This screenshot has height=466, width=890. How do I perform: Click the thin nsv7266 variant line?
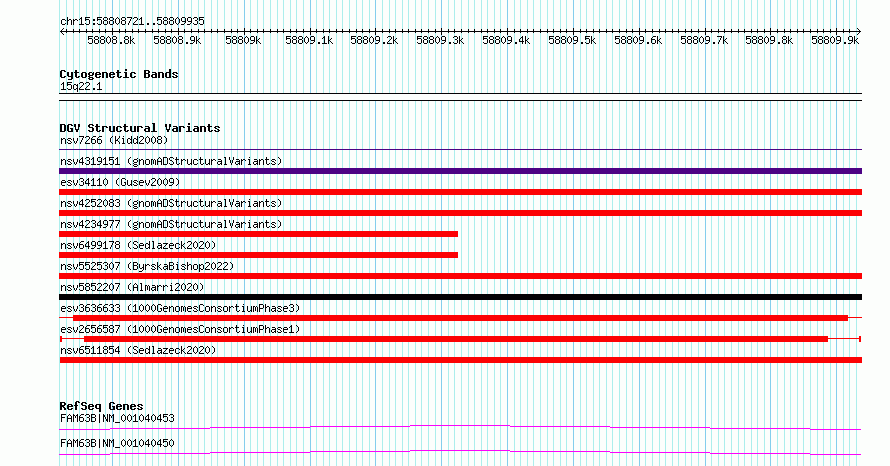pyautogui.click(x=460, y=150)
